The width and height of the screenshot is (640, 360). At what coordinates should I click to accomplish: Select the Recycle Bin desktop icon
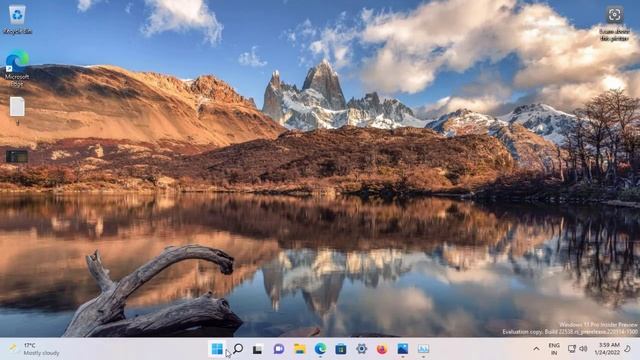pyautogui.click(x=17, y=20)
